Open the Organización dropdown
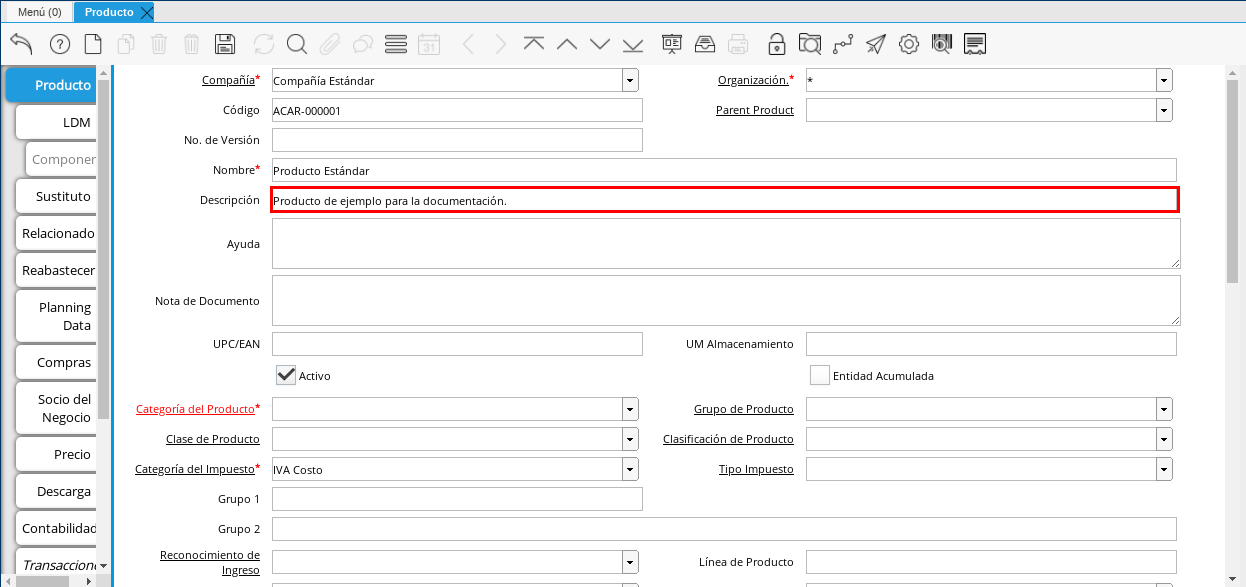This screenshot has height=587, width=1246. click(1164, 80)
